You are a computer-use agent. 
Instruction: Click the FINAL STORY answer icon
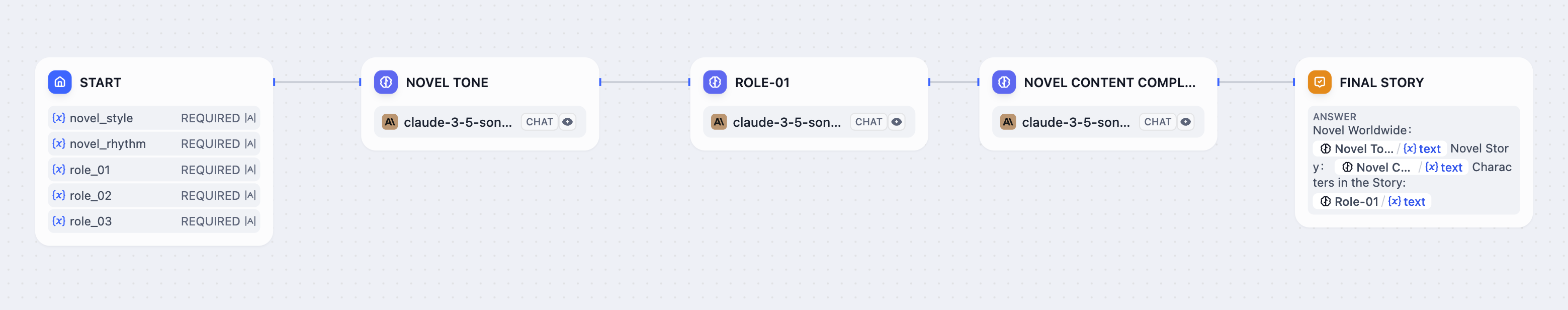[x=1320, y=82]
